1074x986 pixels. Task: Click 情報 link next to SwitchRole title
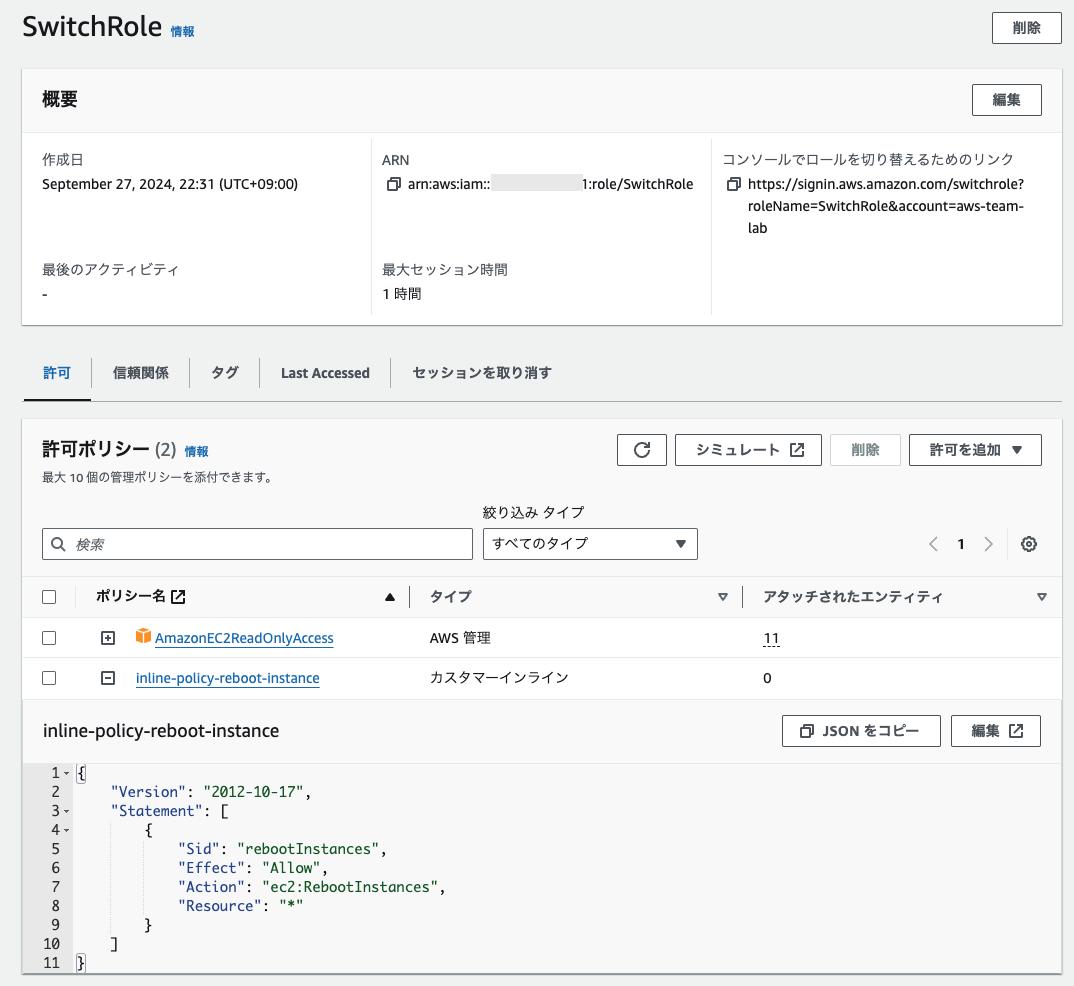point(183,31)
